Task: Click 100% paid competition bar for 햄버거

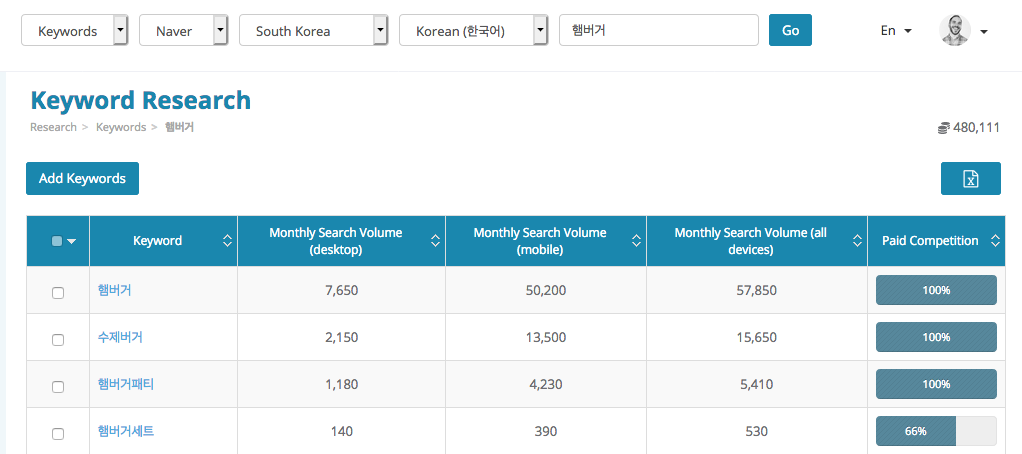Action: tap(936, 291)
